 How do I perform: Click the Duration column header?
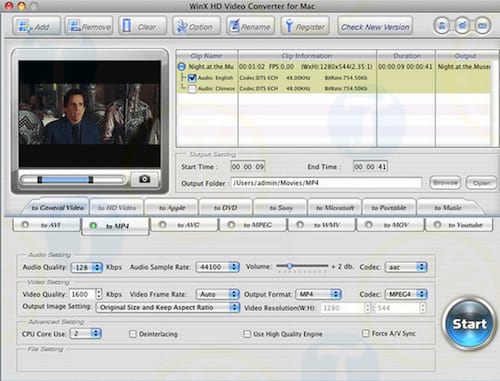pos(406,56)
